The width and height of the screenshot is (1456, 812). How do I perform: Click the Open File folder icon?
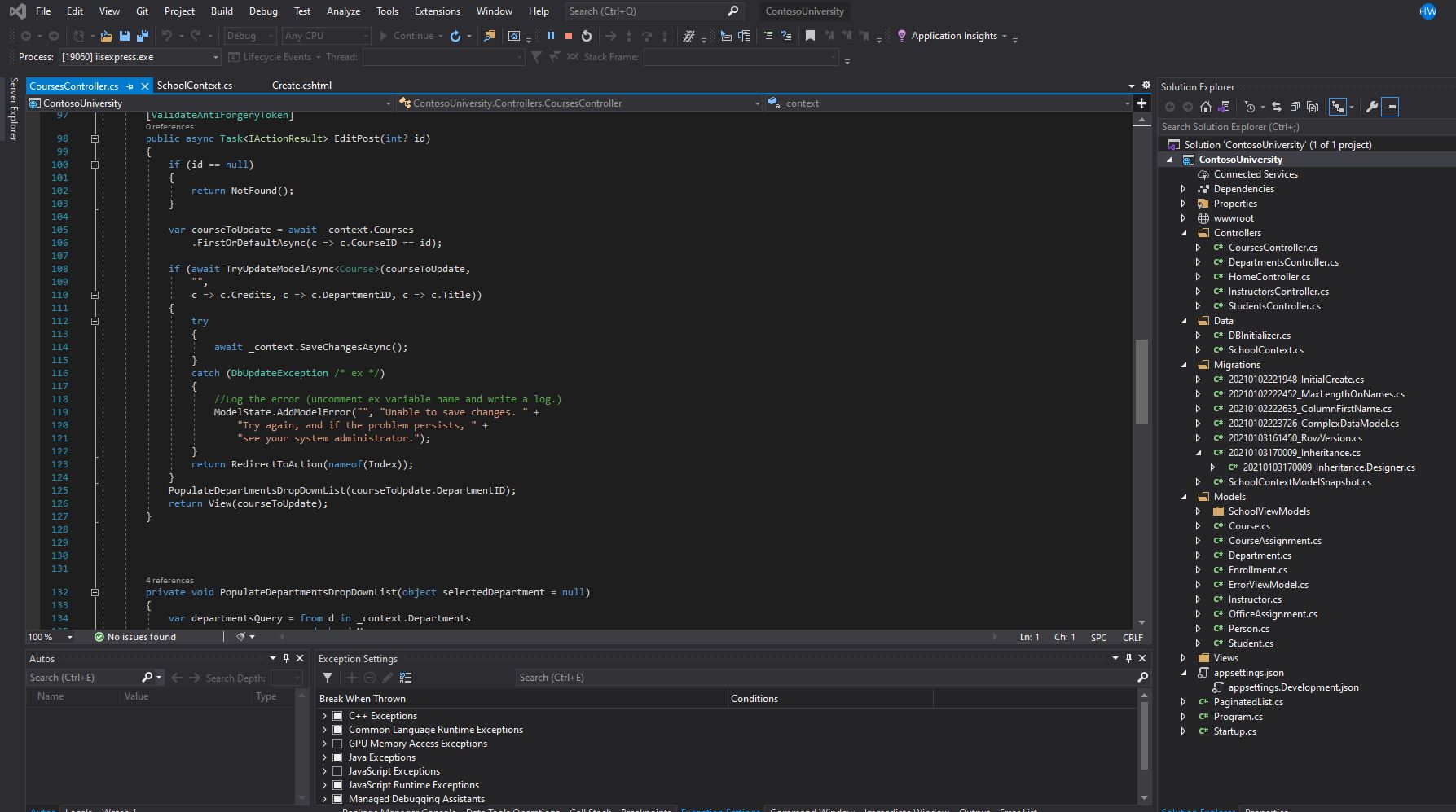click(x=106, y=36)
